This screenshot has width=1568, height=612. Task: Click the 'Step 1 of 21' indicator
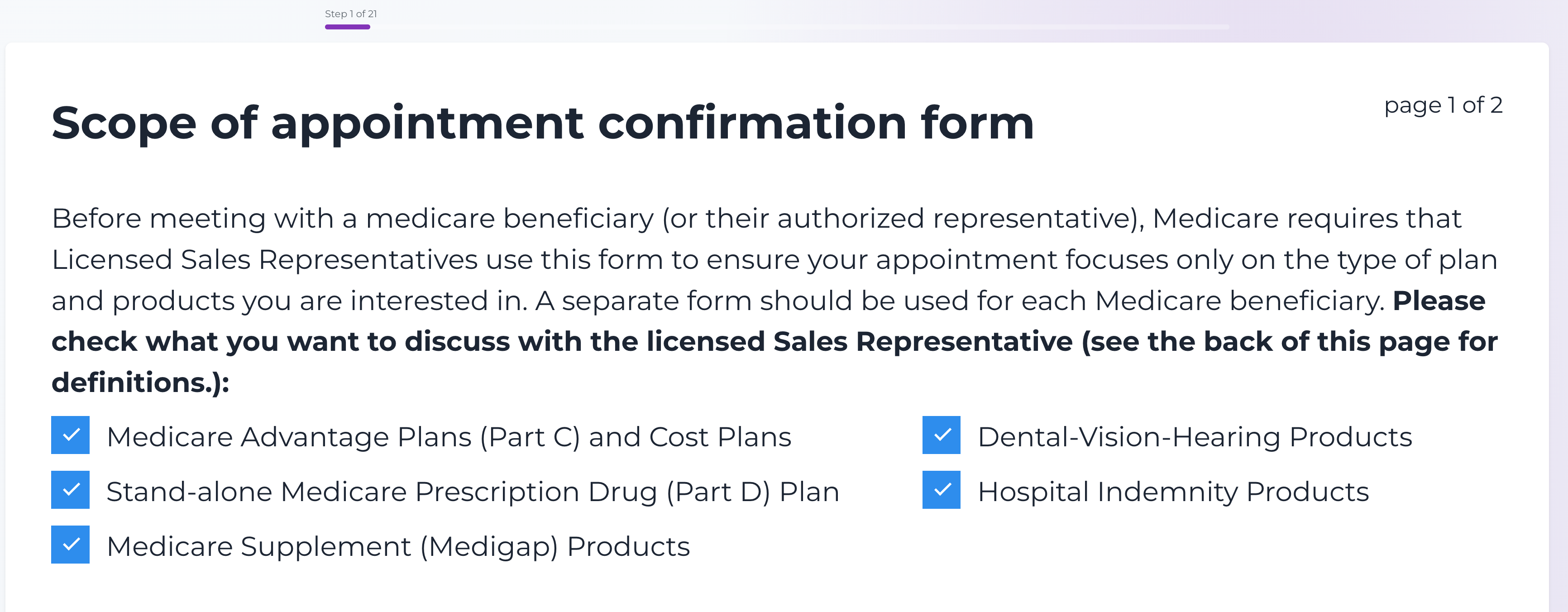(x=351, y=14)
